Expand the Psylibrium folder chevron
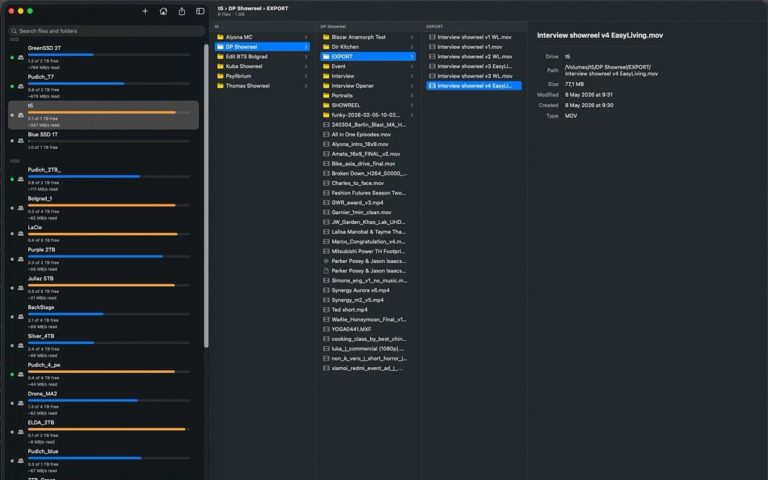 pyautogui.click(x=306, y=76)
